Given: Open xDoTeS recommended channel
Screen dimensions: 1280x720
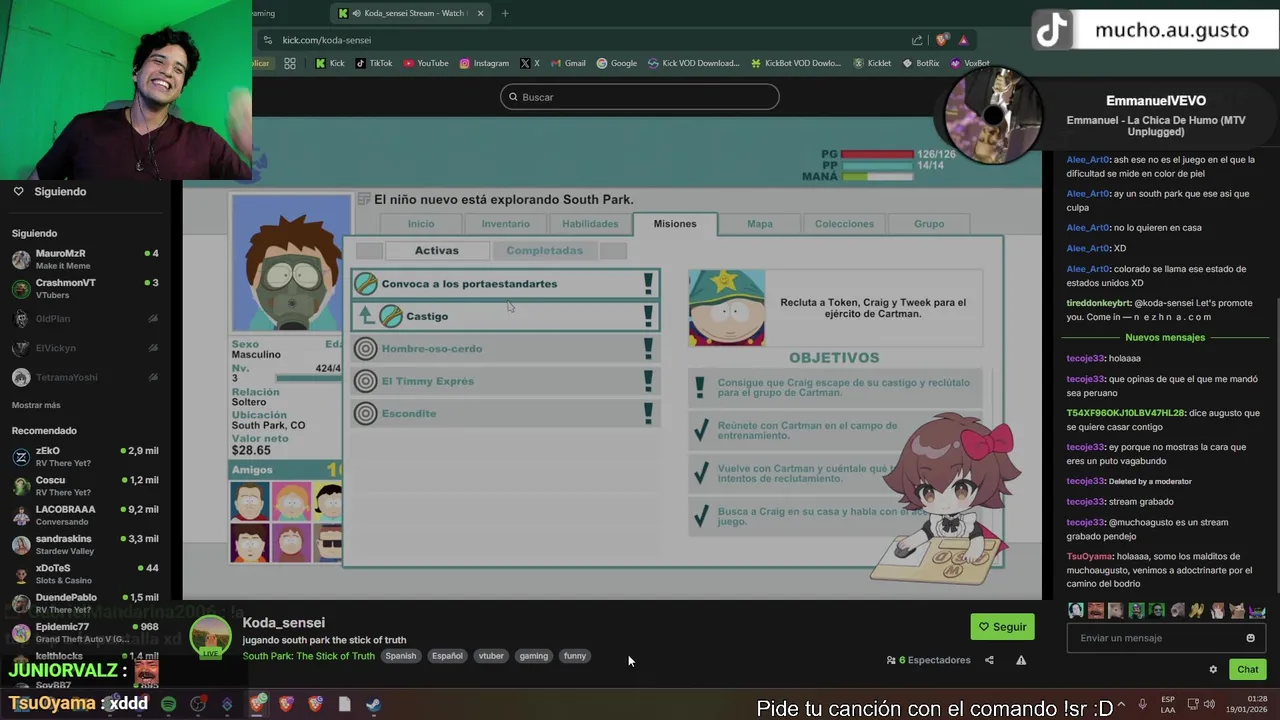Looking at the screenshot, I should [85, 574].
